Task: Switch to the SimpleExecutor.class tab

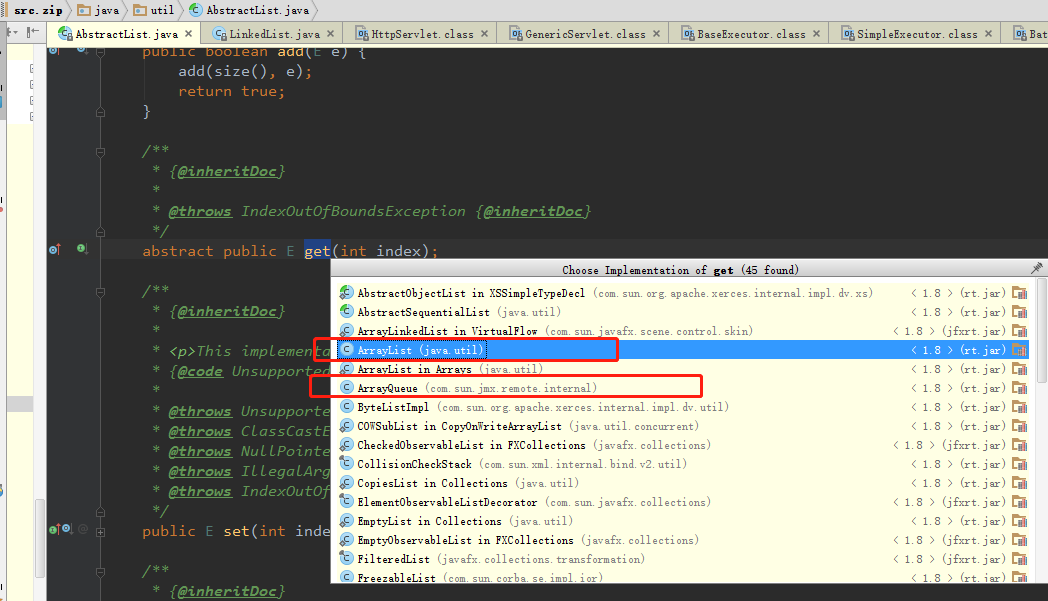Action: (x=916, y=33)
